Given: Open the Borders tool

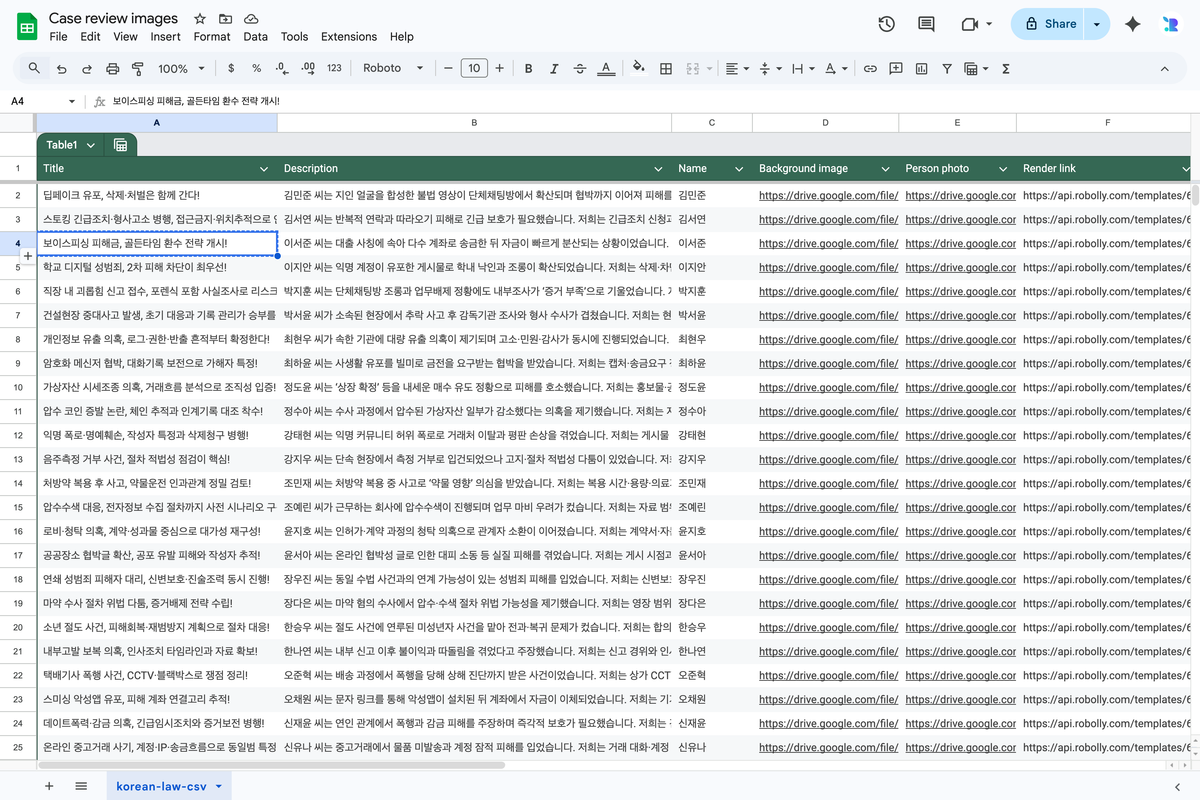Looking at the screenshot, I should [663, 68].
